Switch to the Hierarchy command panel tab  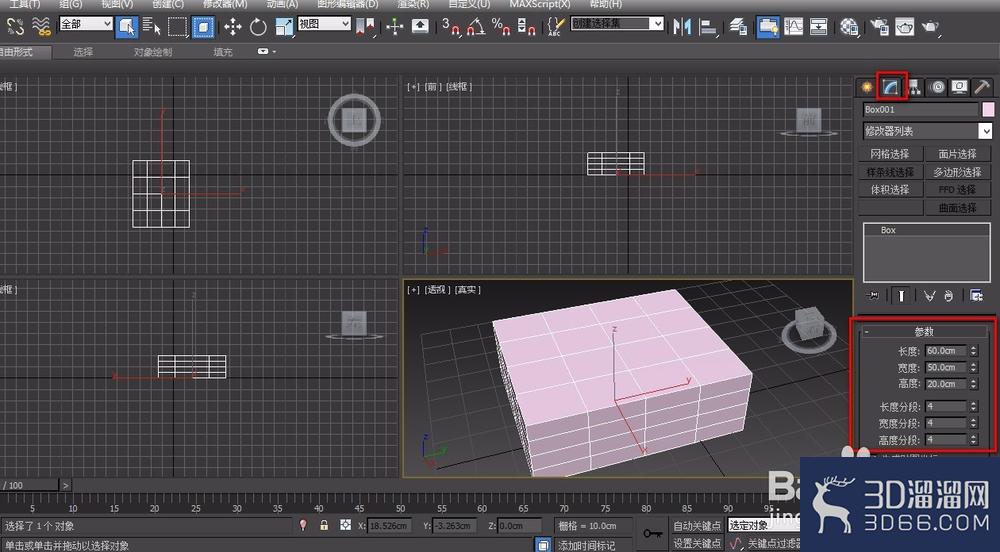pos(914,87)
